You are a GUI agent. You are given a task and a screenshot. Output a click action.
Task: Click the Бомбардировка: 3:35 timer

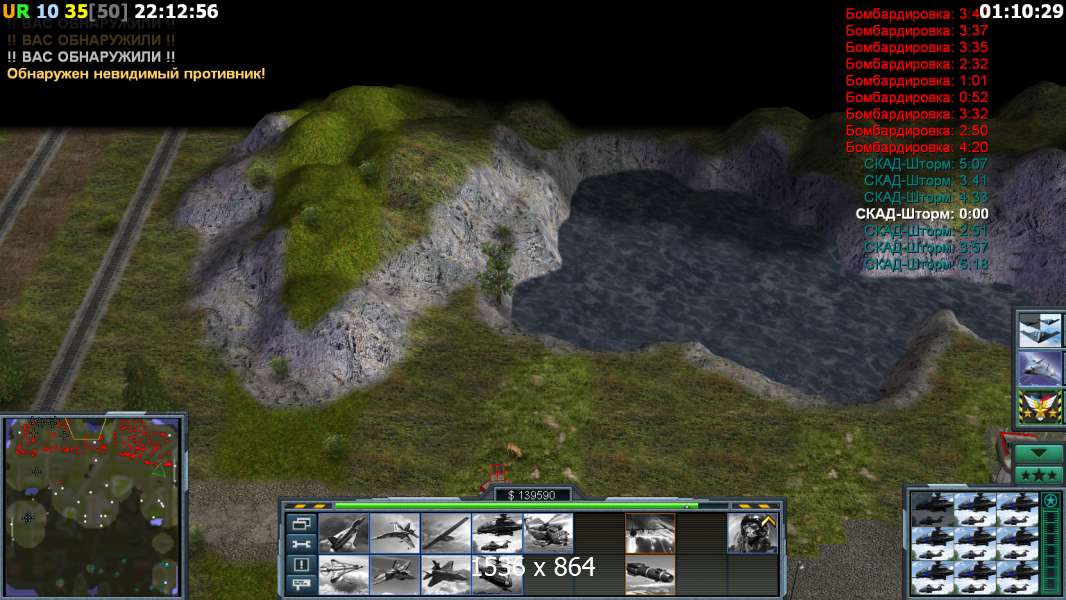point(916,47)
